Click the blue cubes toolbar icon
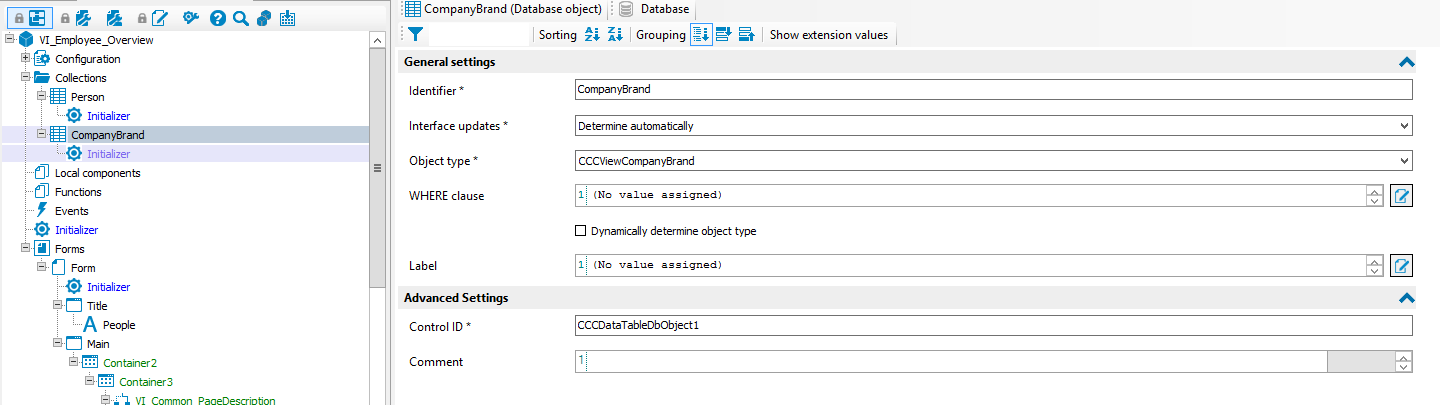This screenshot has width=1440, height=405. [264, 18]
